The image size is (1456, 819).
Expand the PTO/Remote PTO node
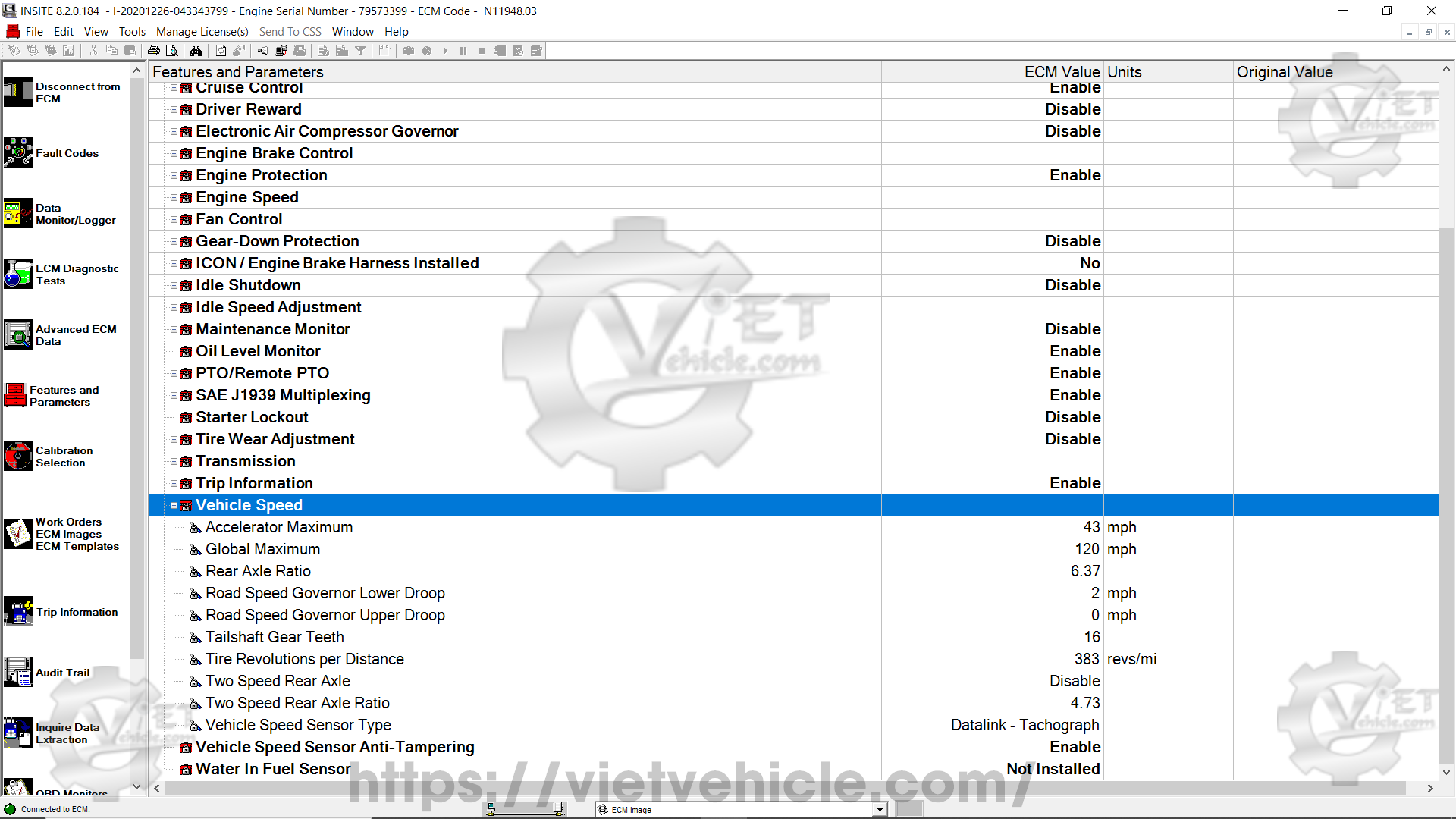pos(174,374)
